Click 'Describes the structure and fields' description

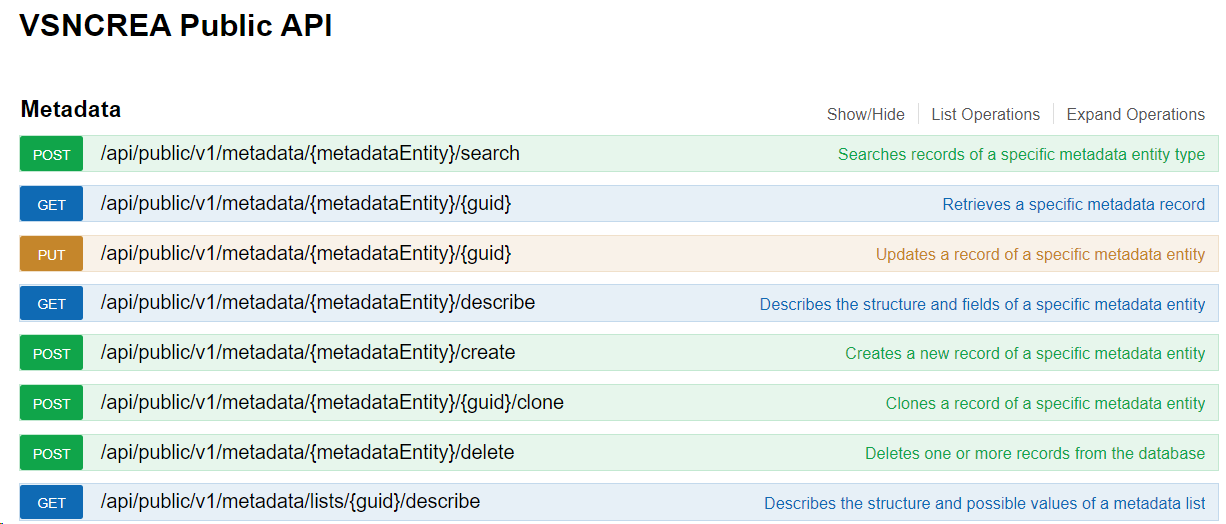coord(982,304)
